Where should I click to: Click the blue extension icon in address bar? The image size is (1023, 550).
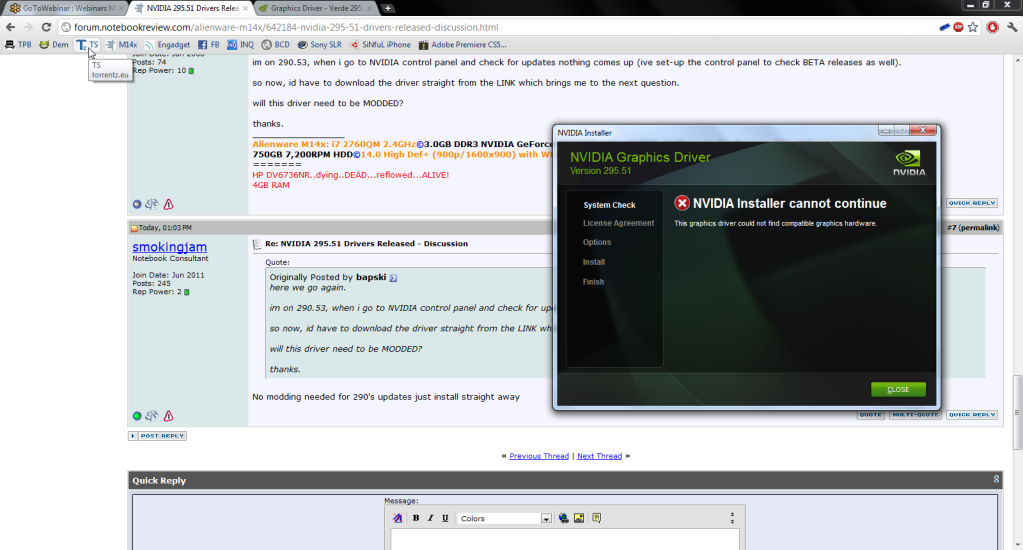pyautogui.click(x=944, y=27)
